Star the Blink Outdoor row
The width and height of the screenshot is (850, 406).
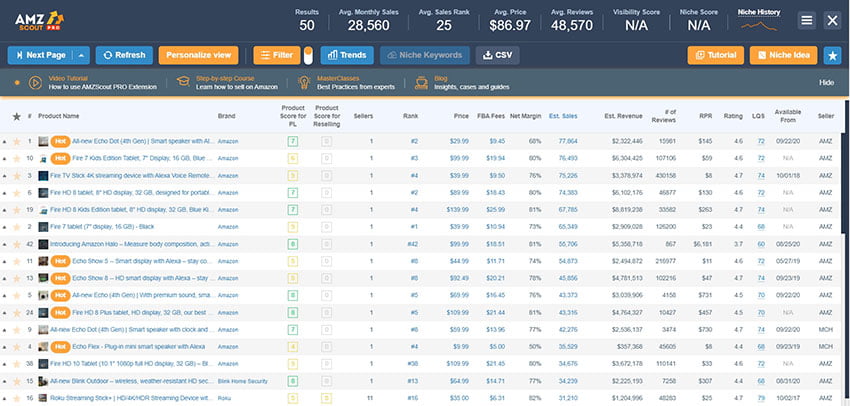coord(17,381)
